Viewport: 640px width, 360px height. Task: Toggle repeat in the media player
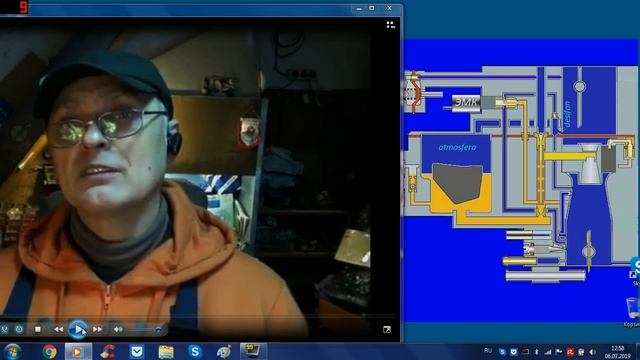point(19,329)
